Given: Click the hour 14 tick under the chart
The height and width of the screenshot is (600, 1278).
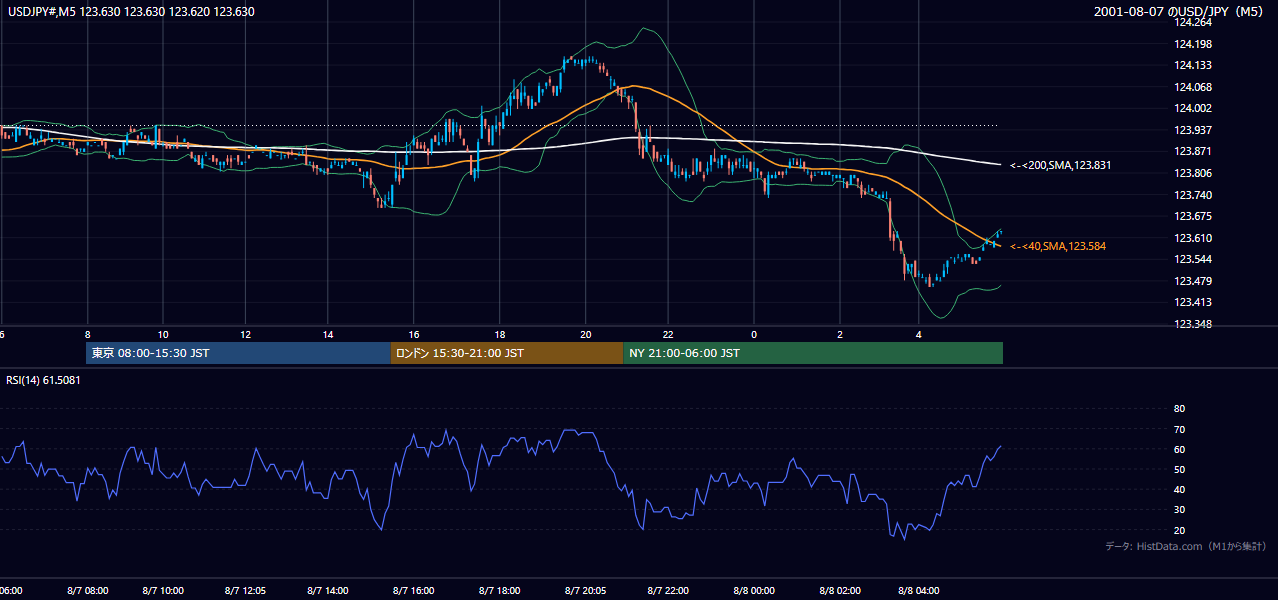Looking at the screenshot, I should (329, 335).
